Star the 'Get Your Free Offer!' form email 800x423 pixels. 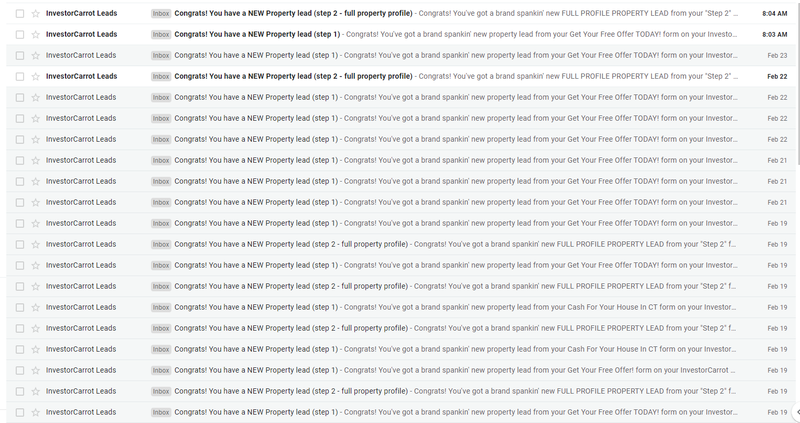coord(35,370)
